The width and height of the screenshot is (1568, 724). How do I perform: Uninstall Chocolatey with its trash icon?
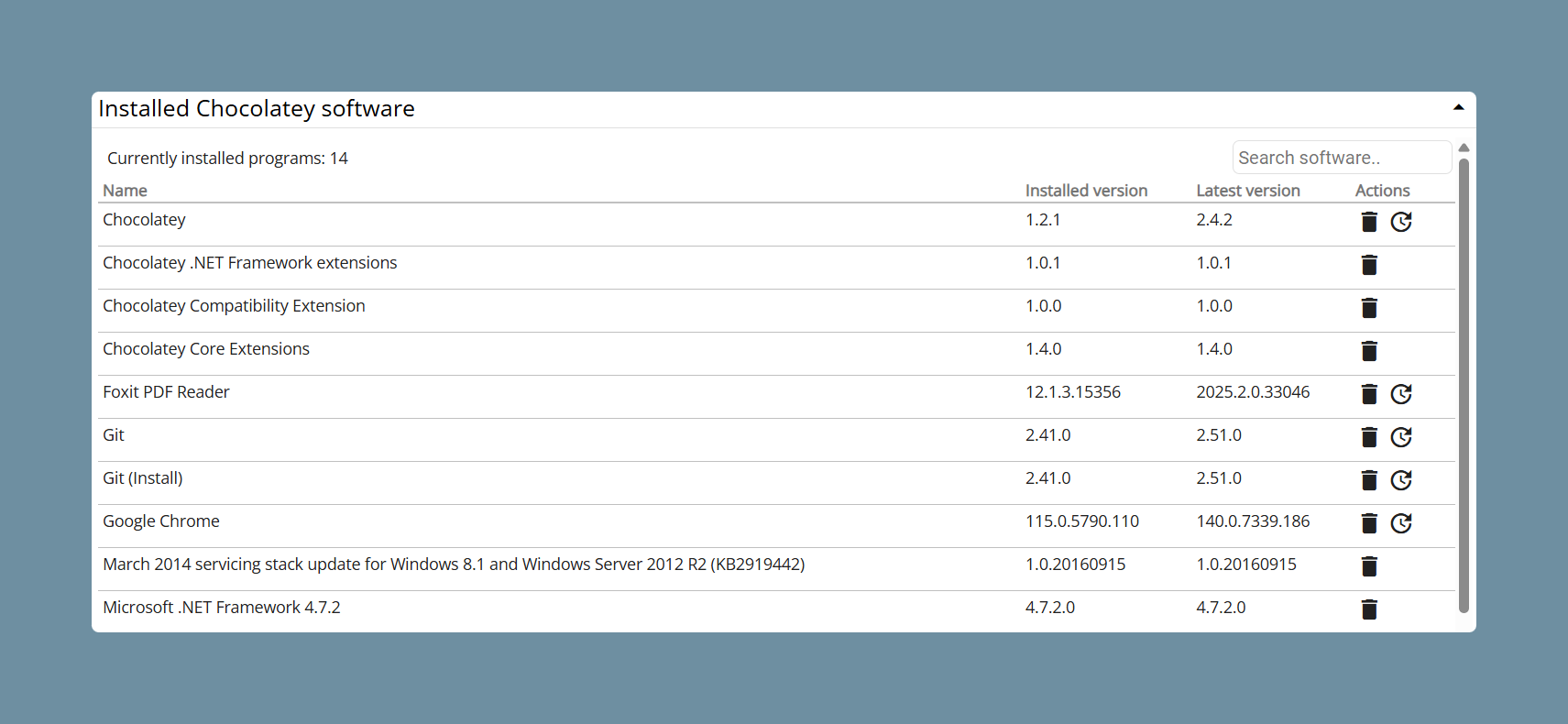pyautogui.click(x=1369, y=222)
